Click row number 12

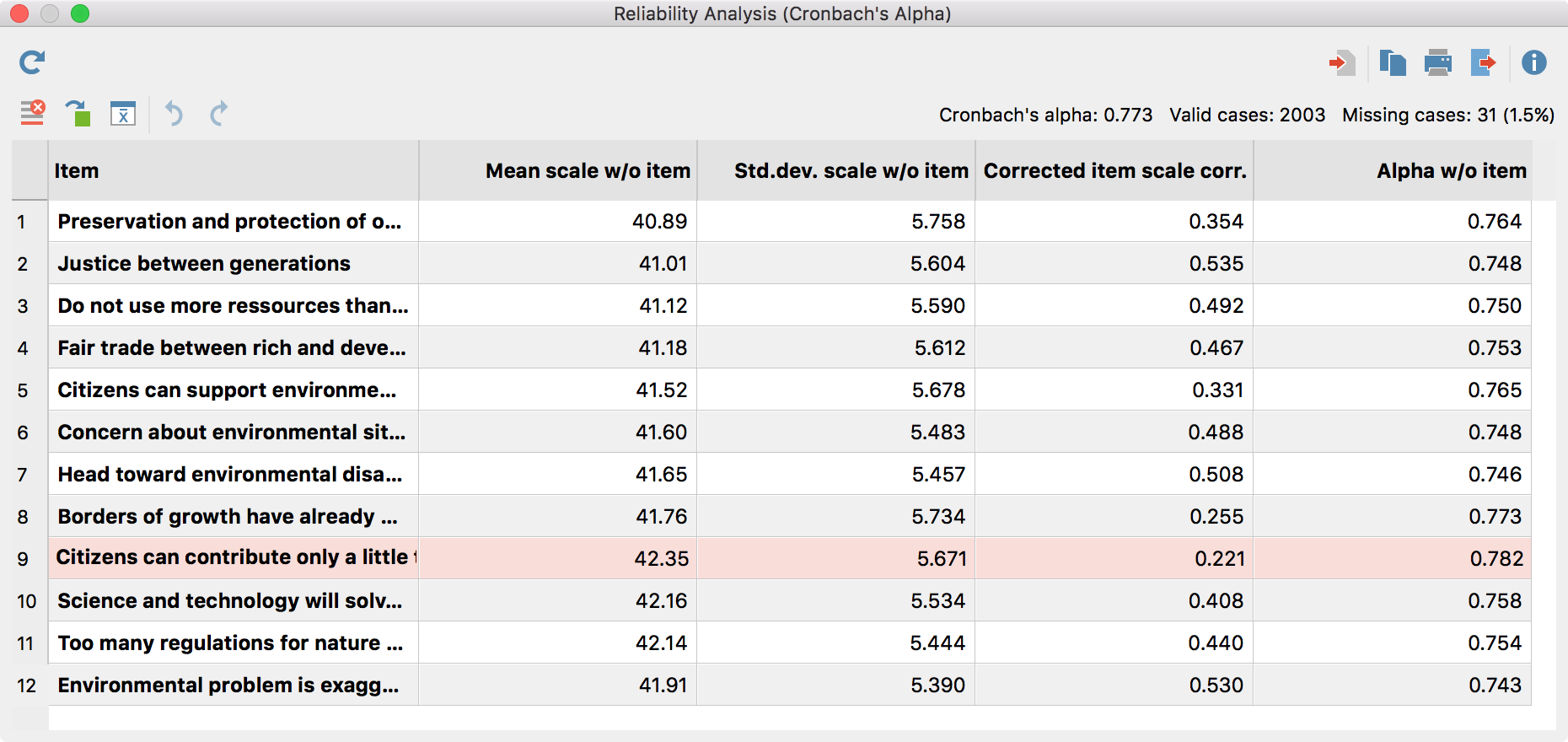pos(27,686)
